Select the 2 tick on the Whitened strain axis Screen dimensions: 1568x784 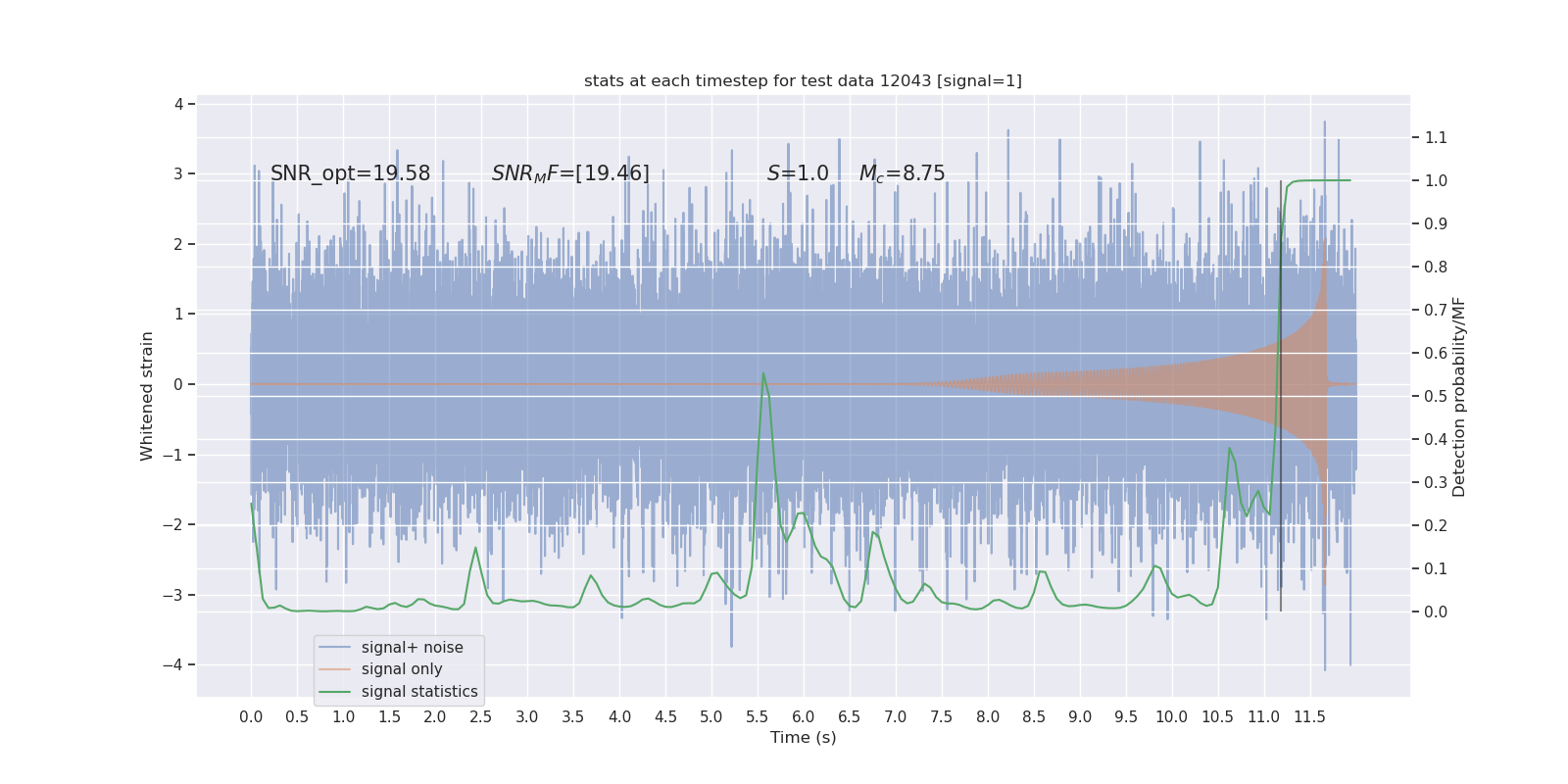pyautogui.click(x=179, y=244)
